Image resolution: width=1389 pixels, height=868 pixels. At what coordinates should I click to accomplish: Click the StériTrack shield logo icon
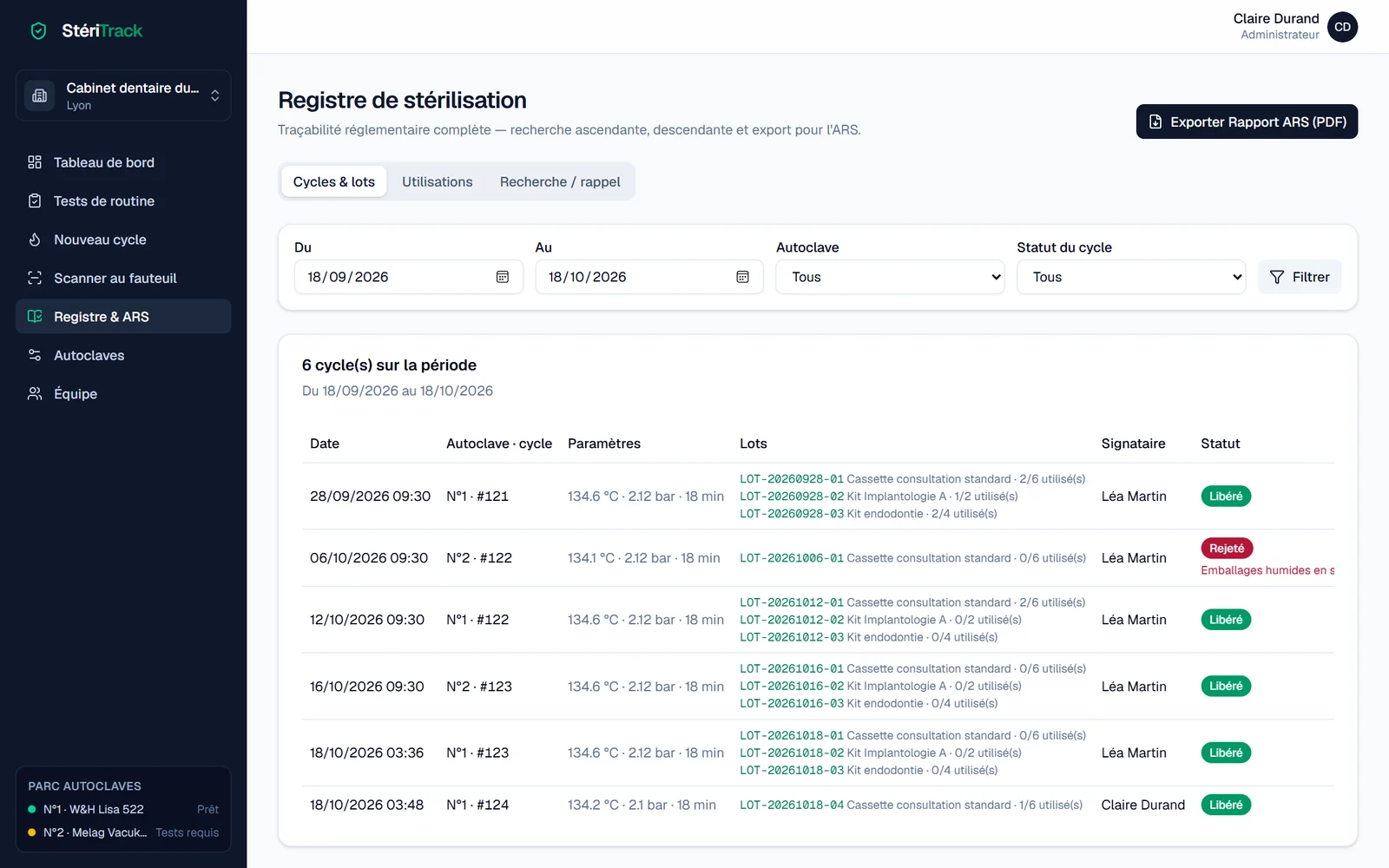[38, 31]
